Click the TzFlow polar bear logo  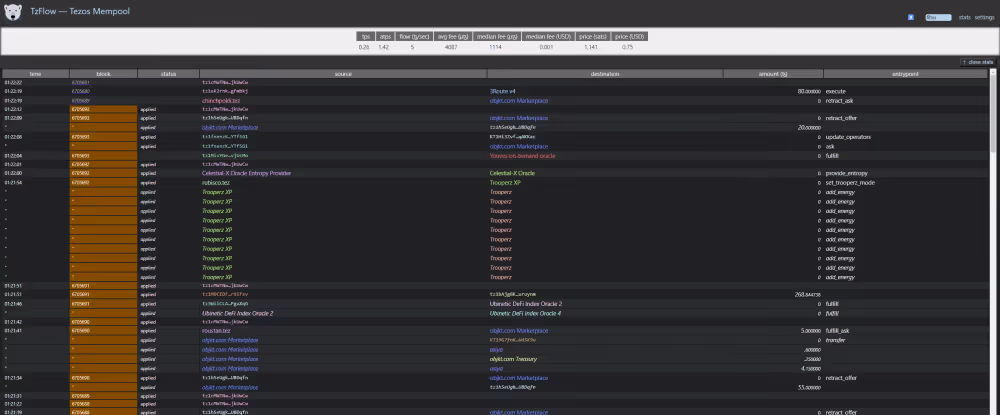[14, 12]
